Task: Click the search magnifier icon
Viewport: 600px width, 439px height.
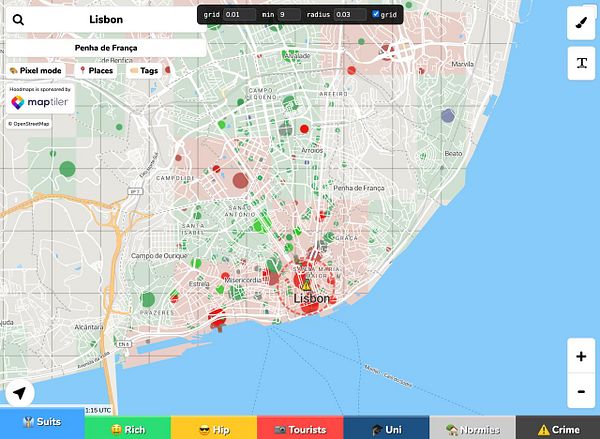Action: coord(18,20)
